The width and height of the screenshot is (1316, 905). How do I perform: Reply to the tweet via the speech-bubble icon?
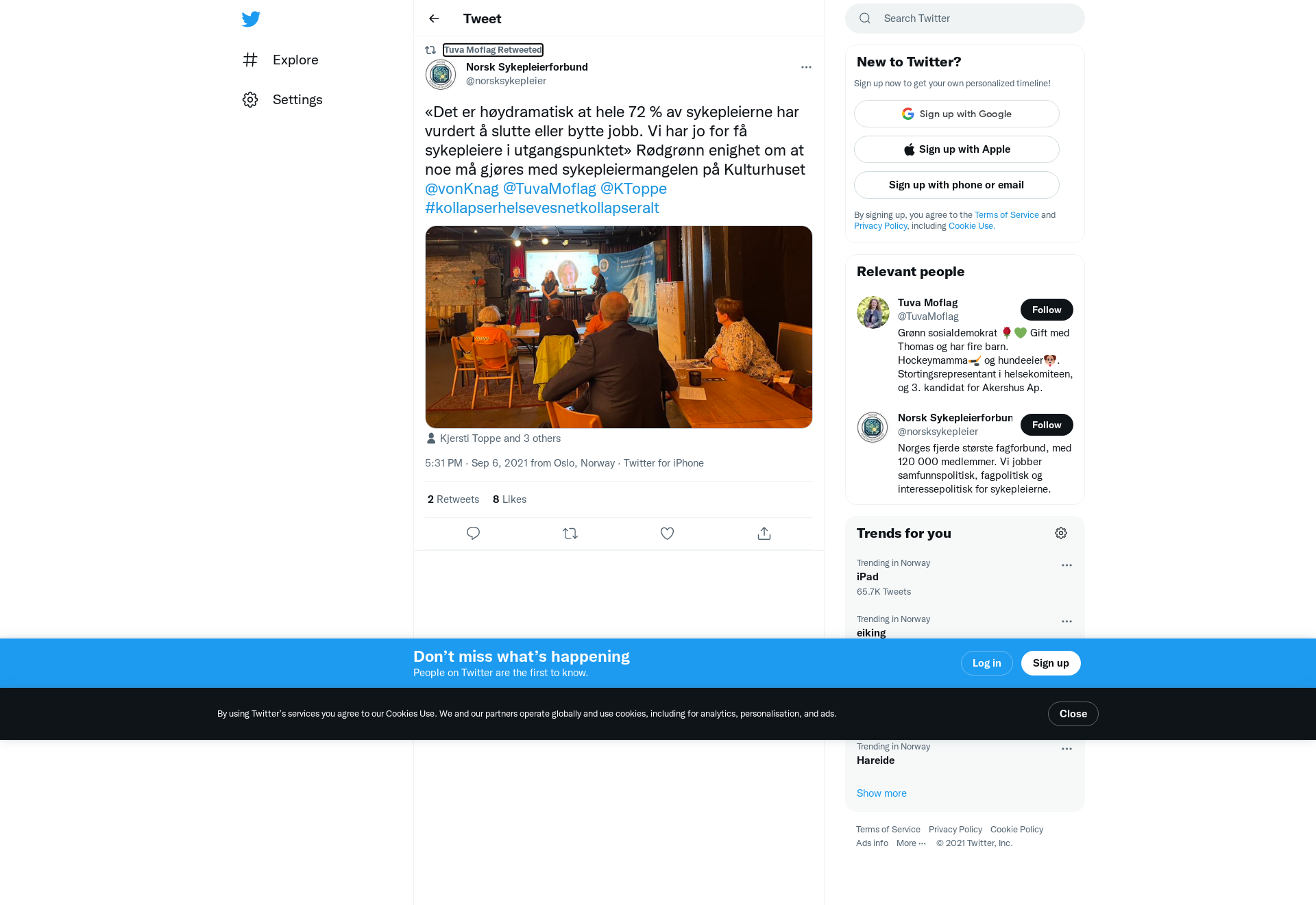pos(473,533)
